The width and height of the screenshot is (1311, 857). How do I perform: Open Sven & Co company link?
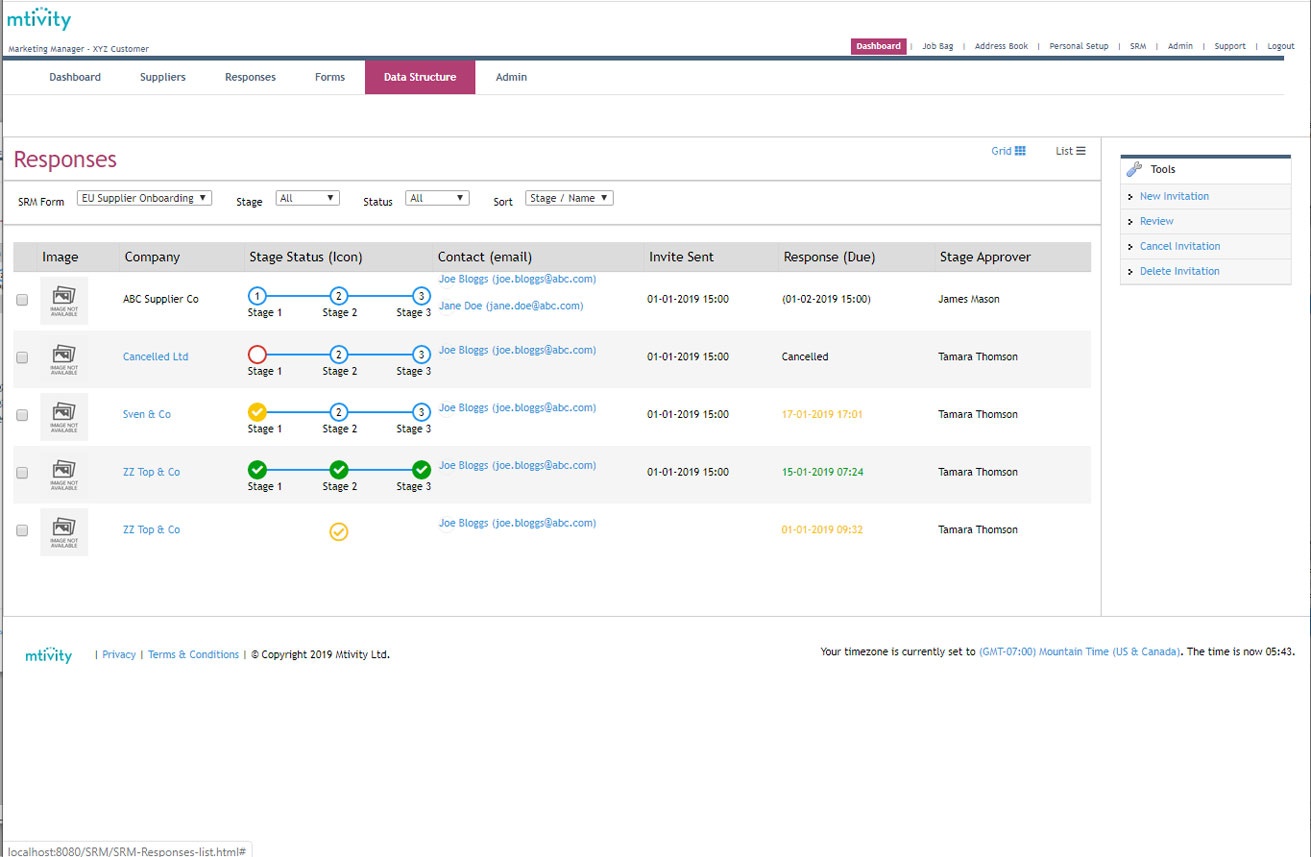click(x=147, y=414)
